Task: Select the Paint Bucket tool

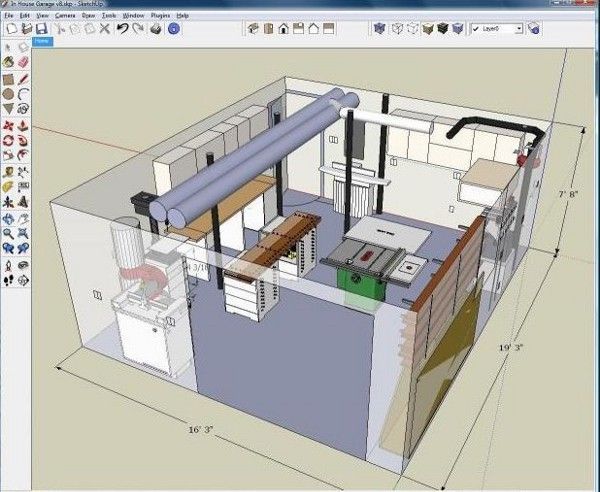Action: click(x=8, y=62)
